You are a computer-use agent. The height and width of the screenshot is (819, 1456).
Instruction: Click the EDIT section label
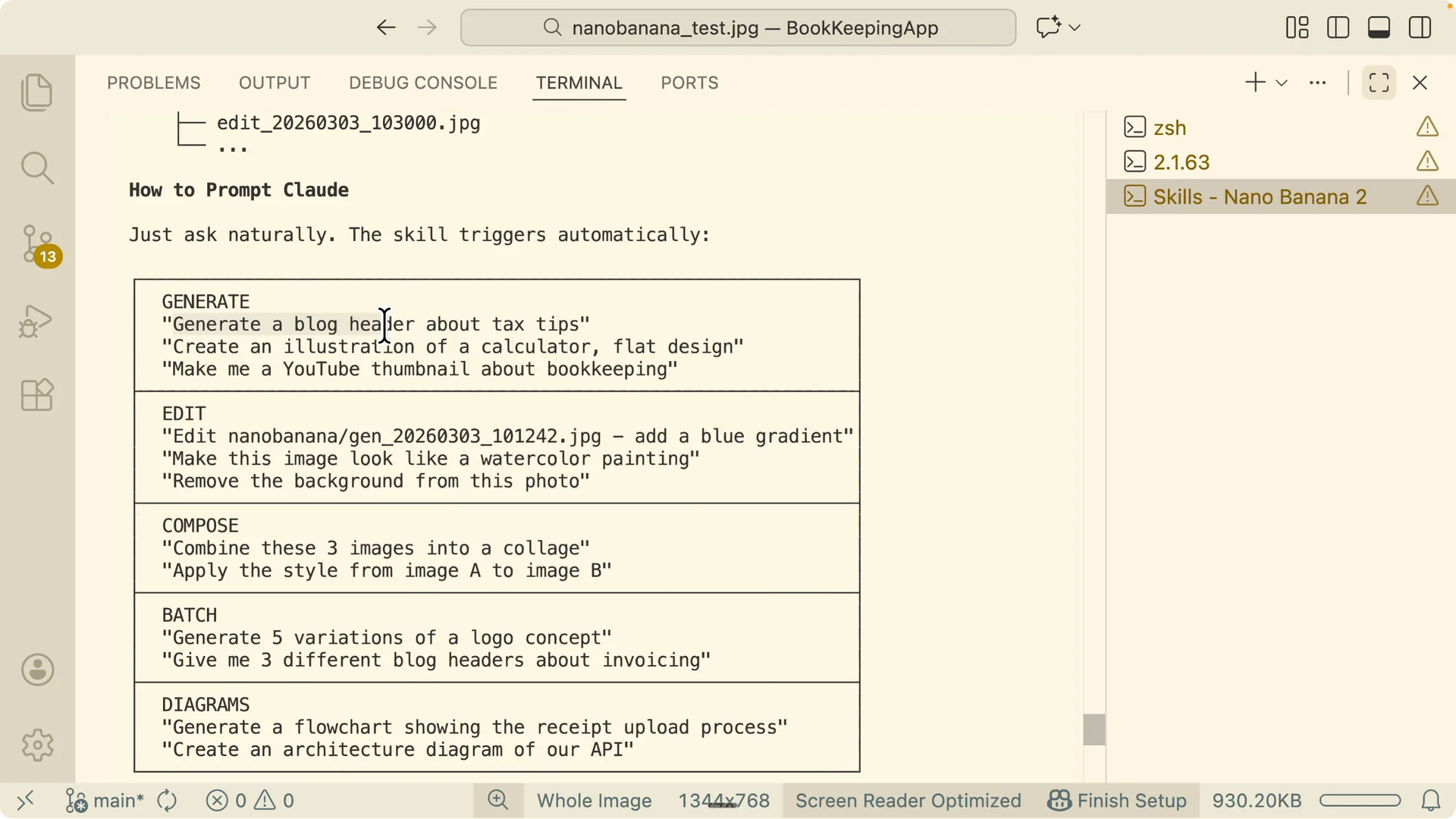[184, 414]
